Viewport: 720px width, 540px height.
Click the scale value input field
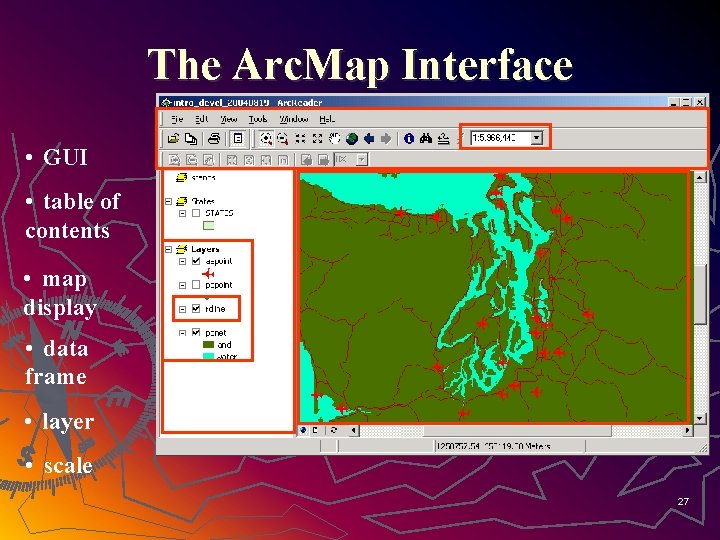pyautogui.click(x=500, y=137)
